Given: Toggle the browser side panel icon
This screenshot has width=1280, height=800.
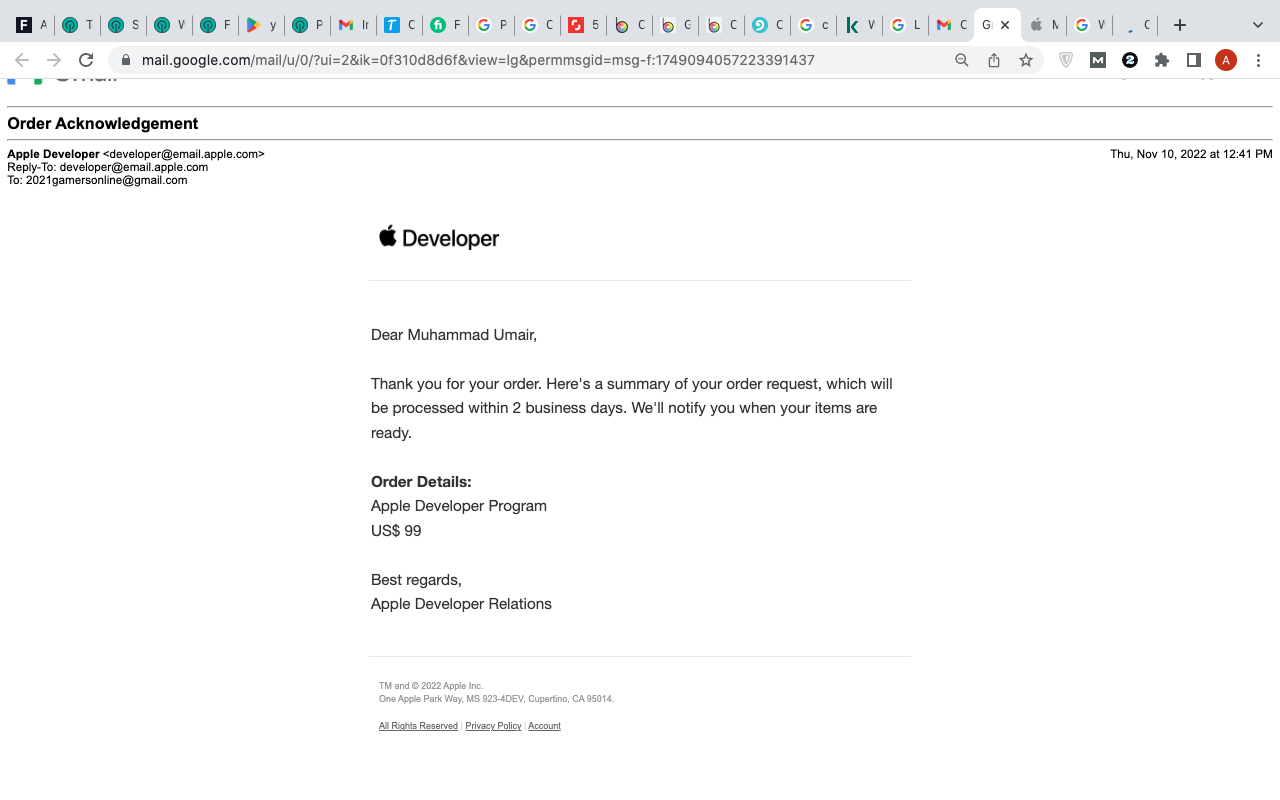Looking at the screenshot, I should coord(1193,60).
